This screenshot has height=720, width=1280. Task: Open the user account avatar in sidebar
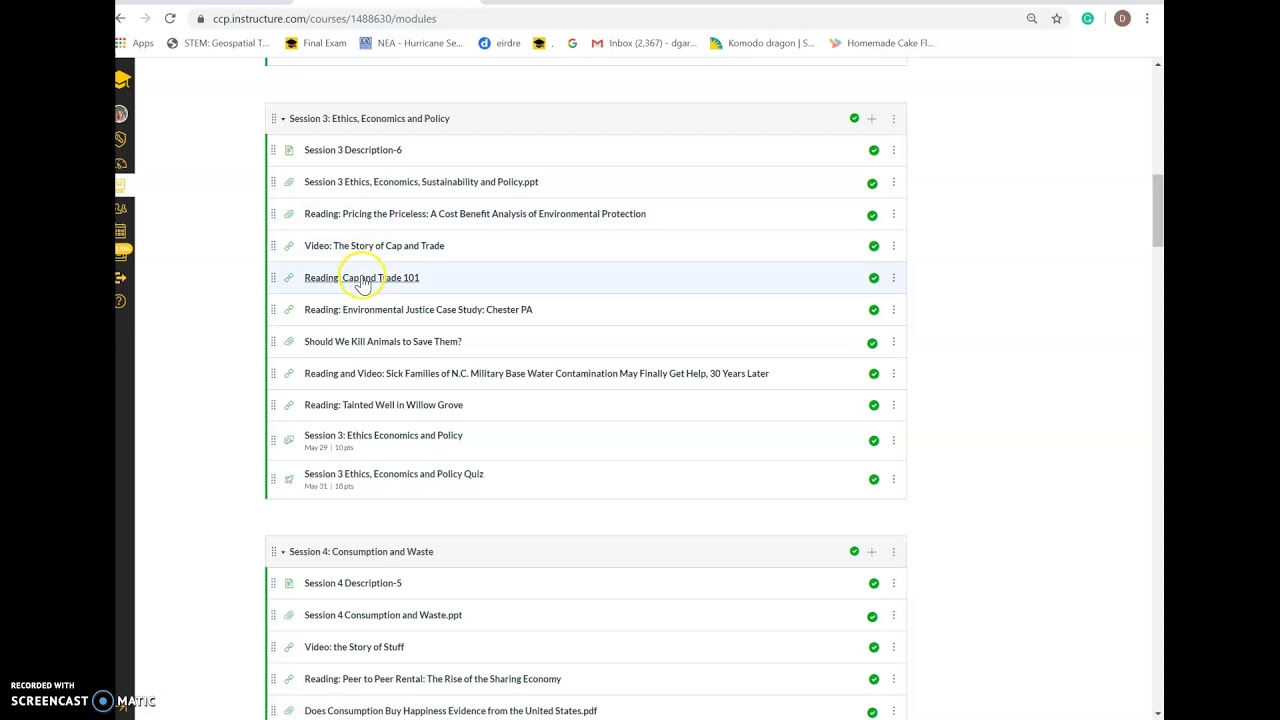pyautogui.click(x=121, y=114)
